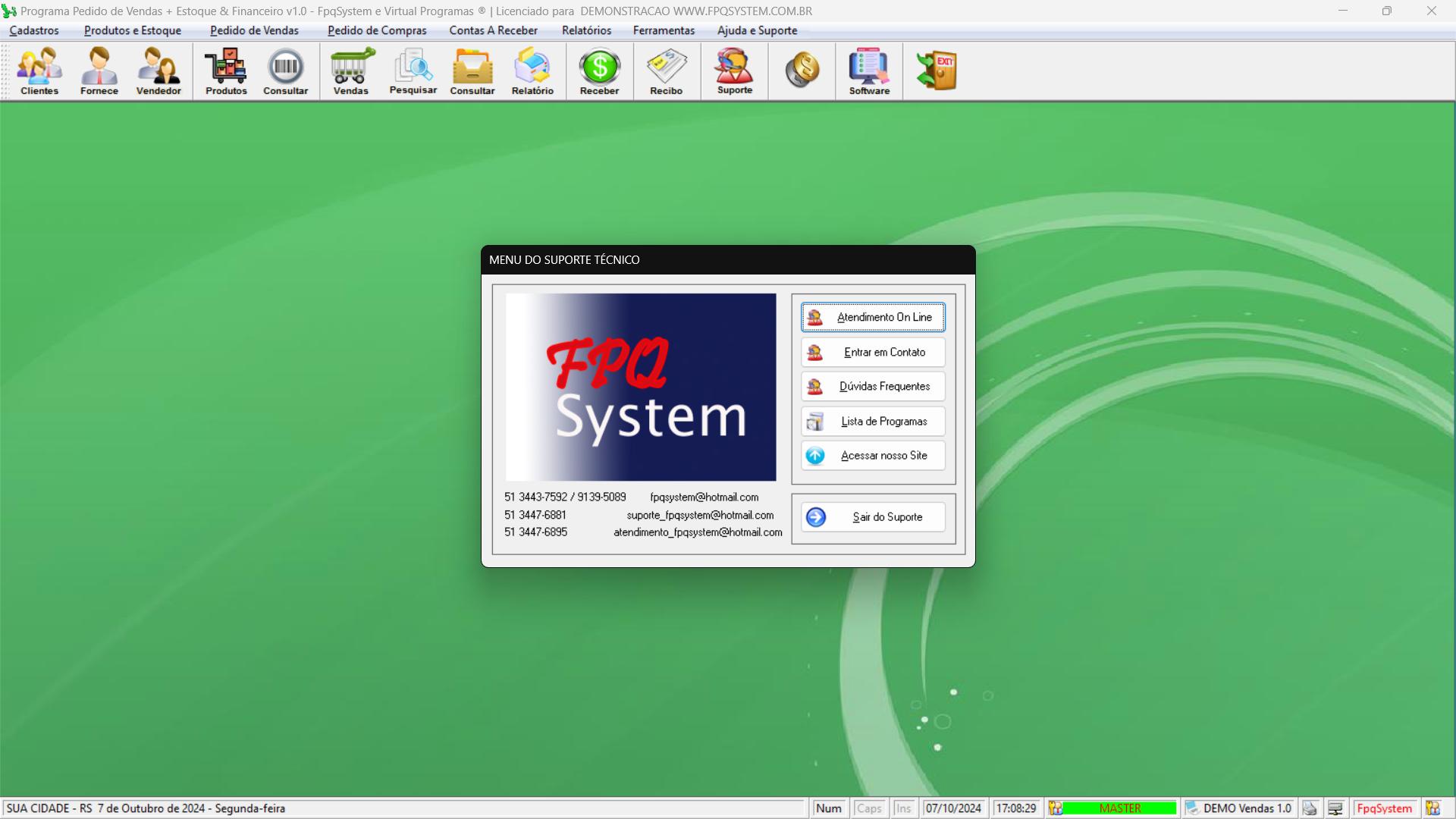Viewport: 1456px width, 819px height.
Task: Open Produtos in the toolbar
Action: pos(226,71)
